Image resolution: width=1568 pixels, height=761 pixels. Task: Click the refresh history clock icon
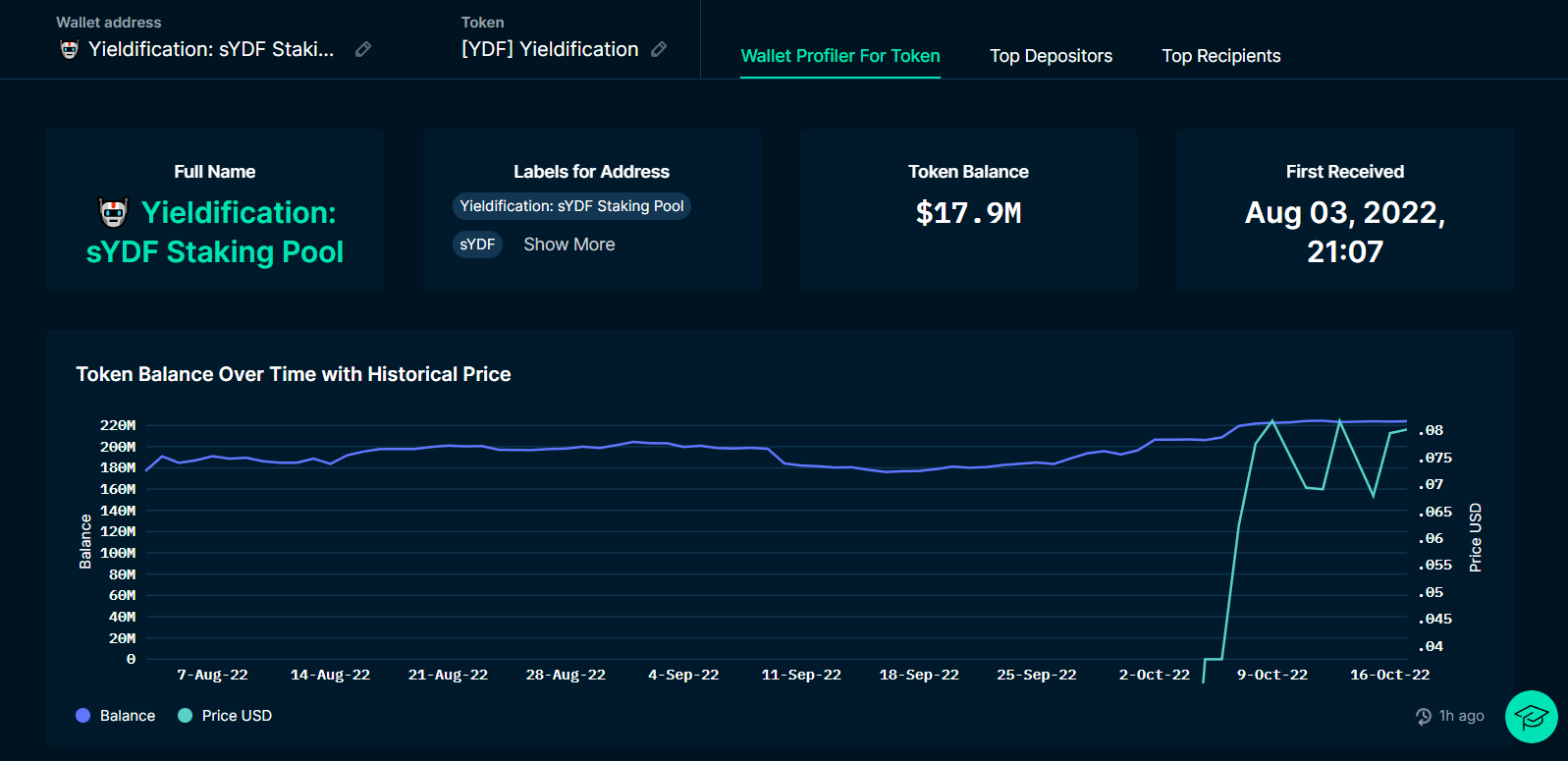1424,717
